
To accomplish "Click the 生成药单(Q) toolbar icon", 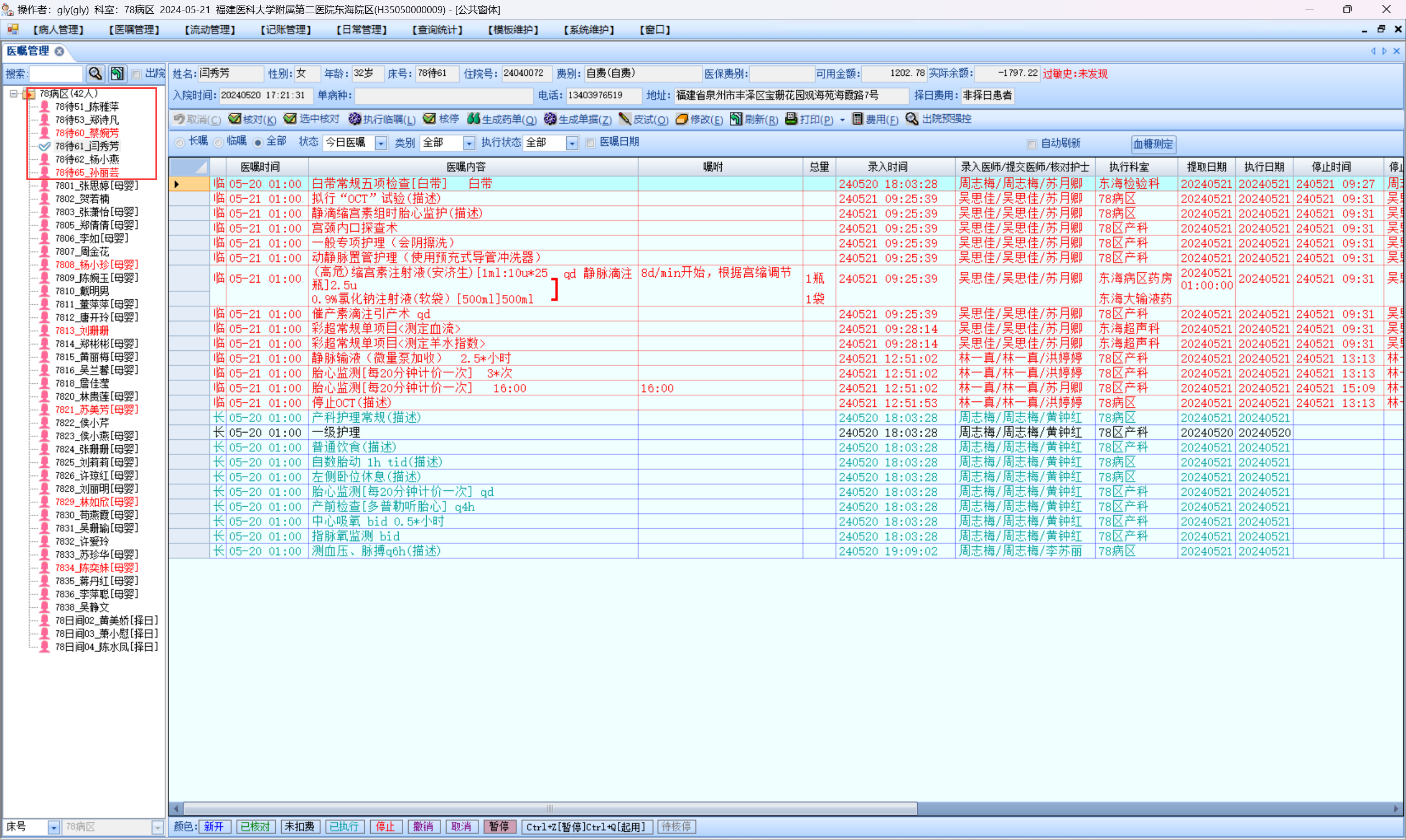I will pos(473,119).
